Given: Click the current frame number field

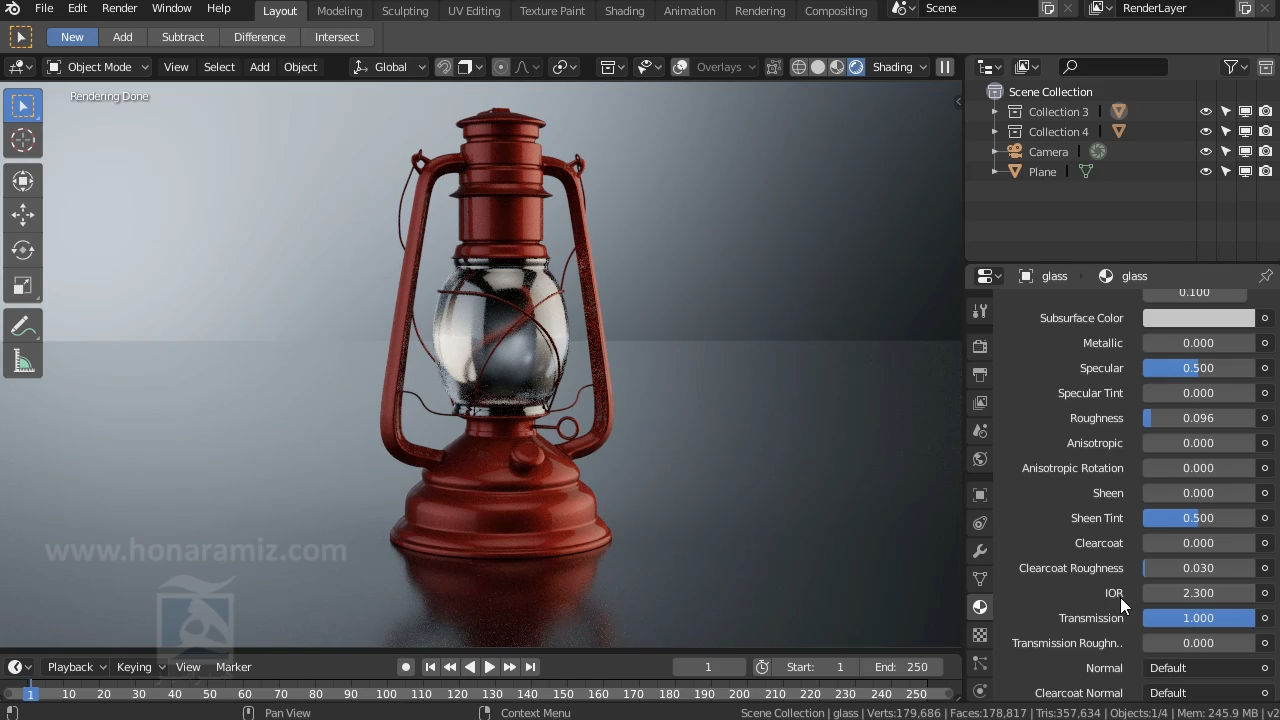Looking at the screenshot, I should click(x=708, y=667).
